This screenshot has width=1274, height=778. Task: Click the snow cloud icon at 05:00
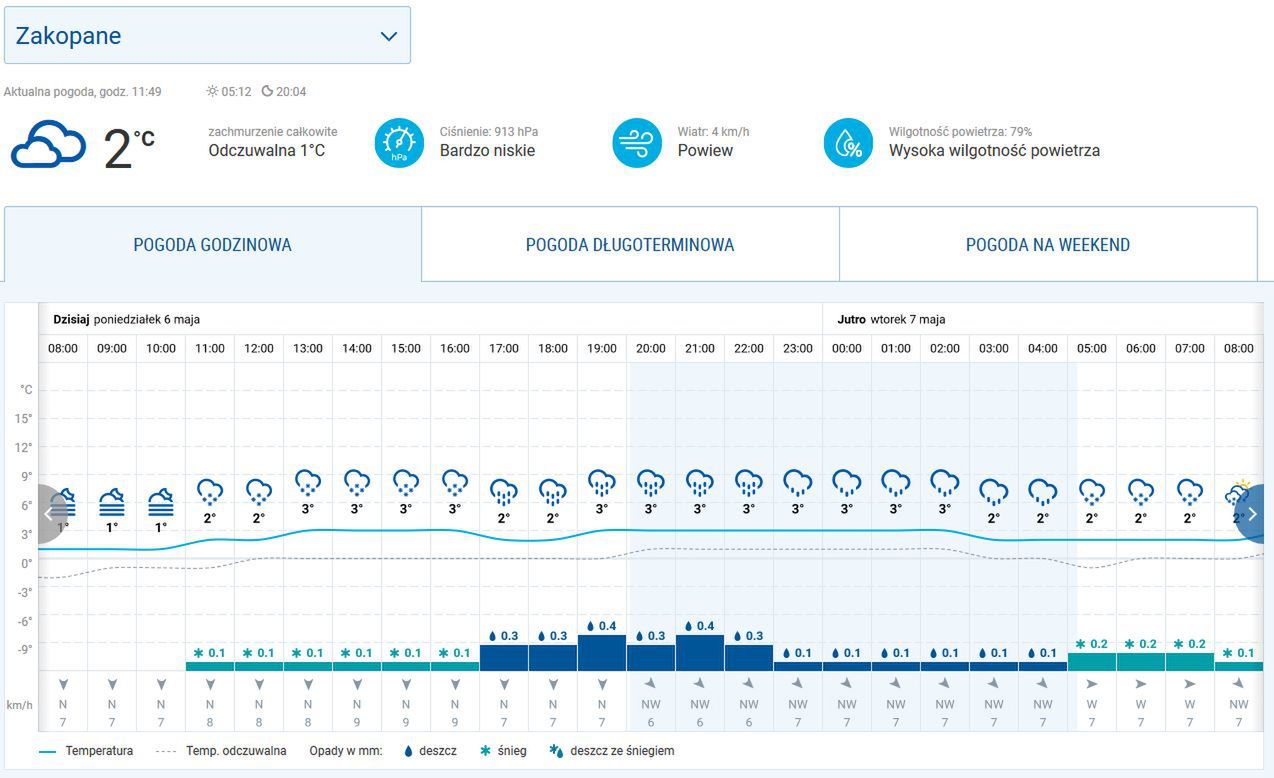tap(1092, 491)
